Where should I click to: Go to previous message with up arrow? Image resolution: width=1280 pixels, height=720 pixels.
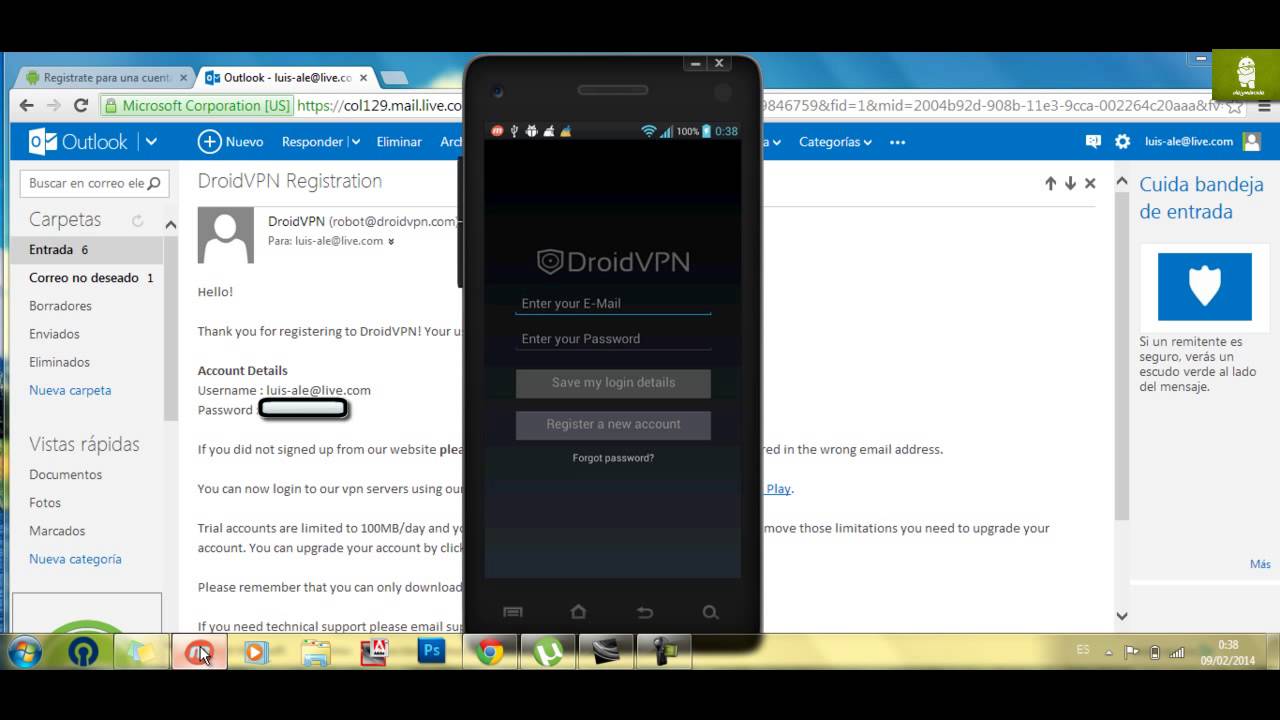click(1050, 184)
